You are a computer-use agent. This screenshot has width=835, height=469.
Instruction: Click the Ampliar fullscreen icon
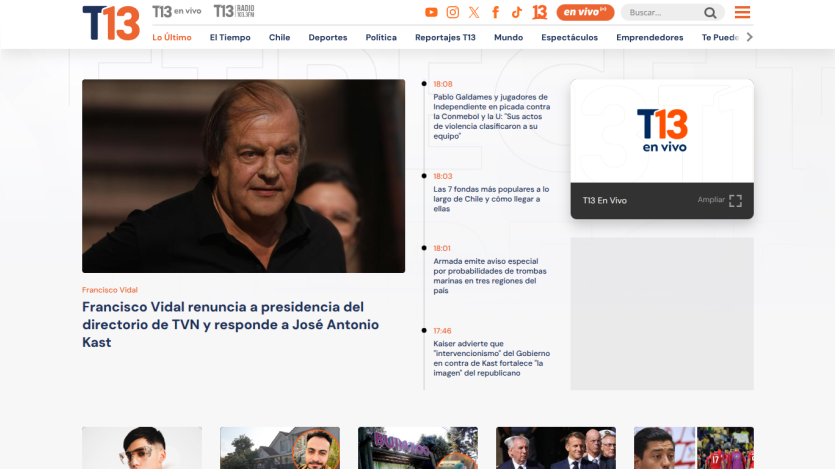pyautogui.click(x=735, y=201)
